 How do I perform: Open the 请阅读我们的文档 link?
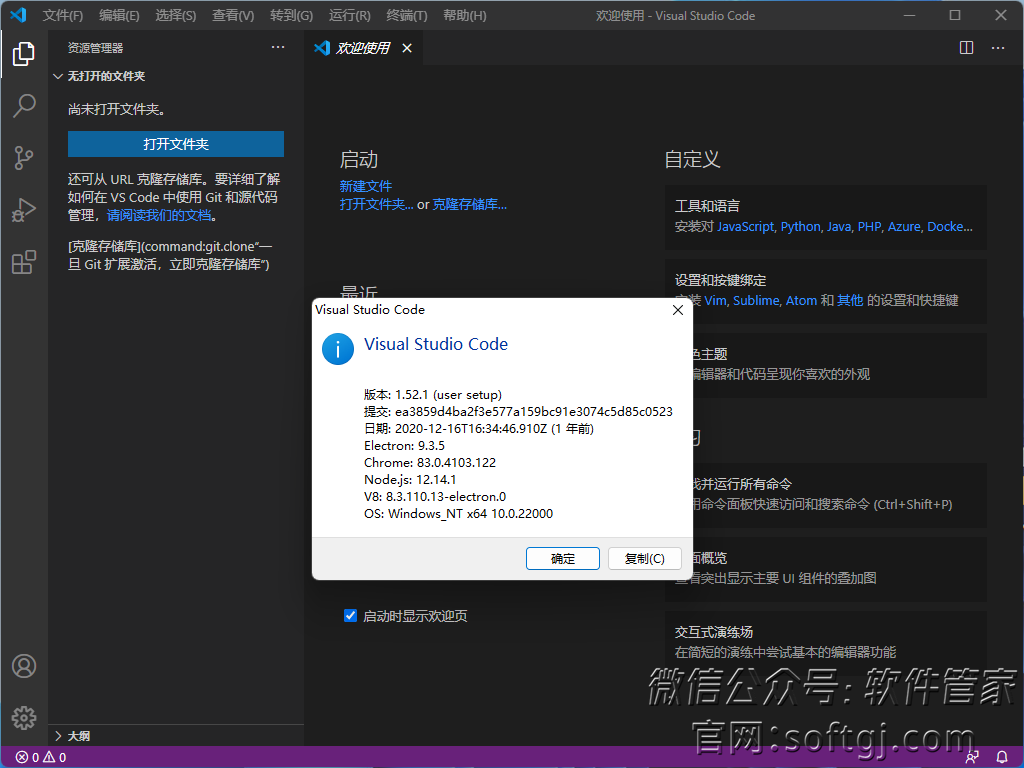point(159,215)
